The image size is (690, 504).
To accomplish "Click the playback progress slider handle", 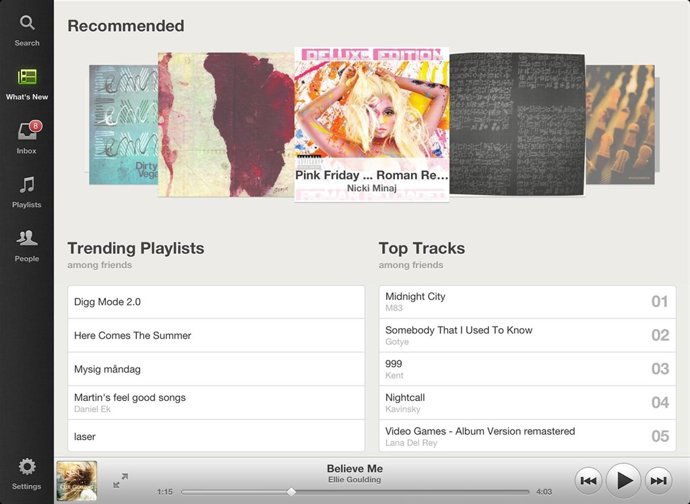I will 291,492.
